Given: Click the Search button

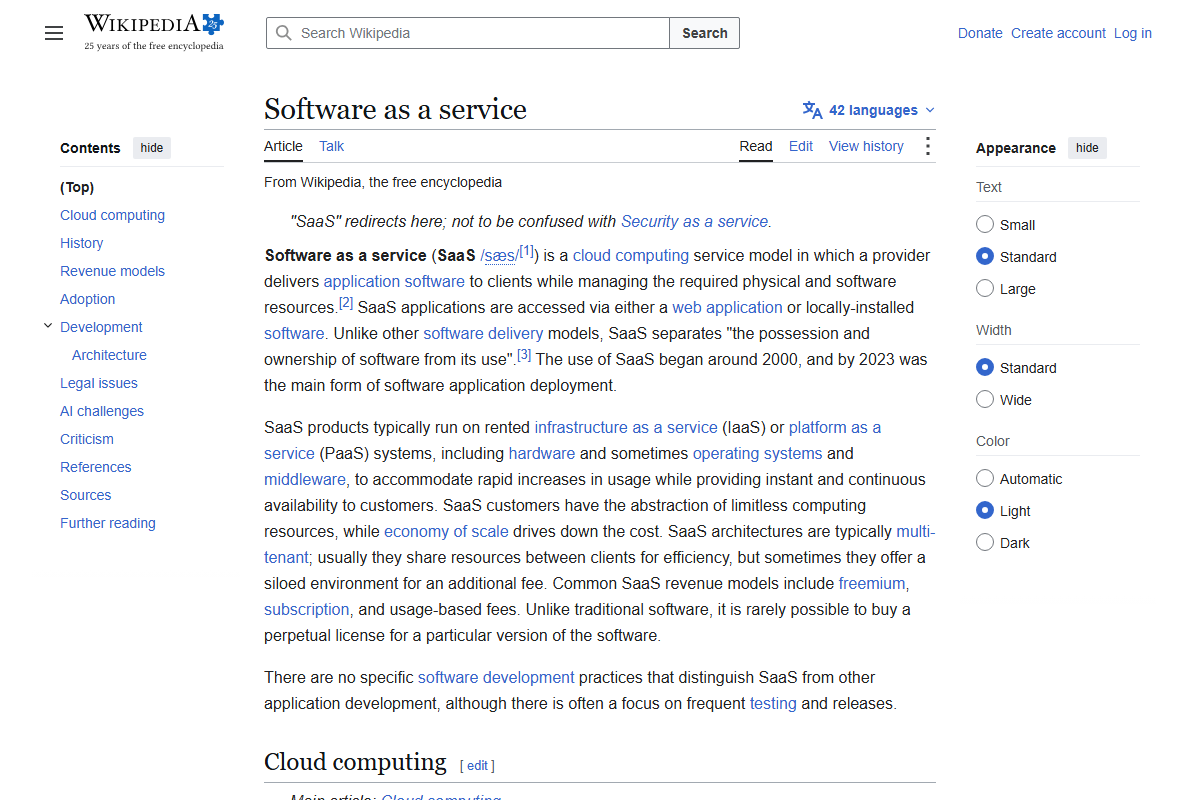Looking at the screenshot, I should (705, 33).
